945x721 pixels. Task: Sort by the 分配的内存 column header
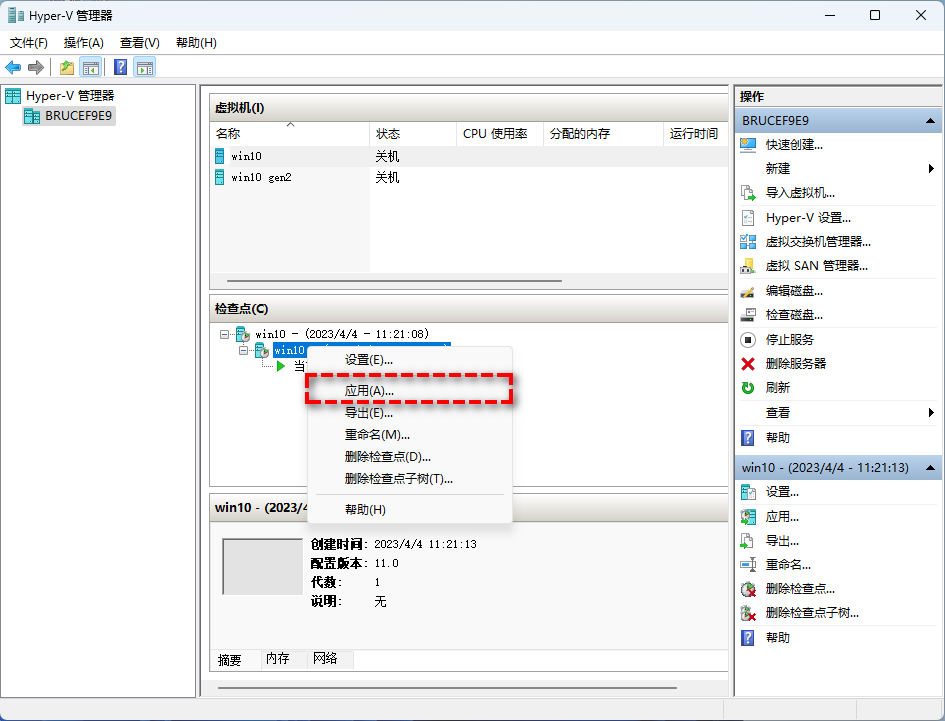(x=603, y=134)
